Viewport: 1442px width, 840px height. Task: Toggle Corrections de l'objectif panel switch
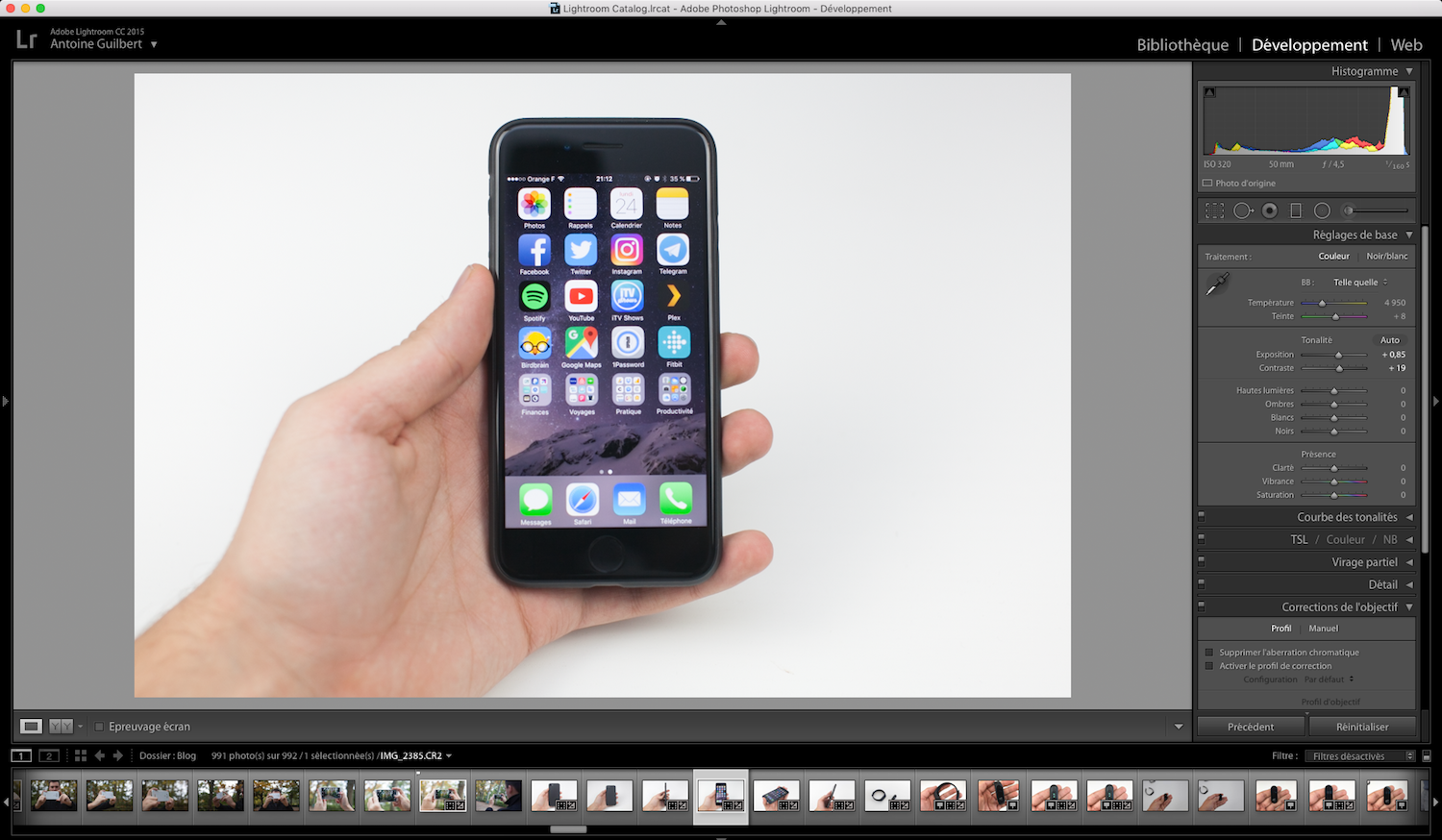[x=1202, y=607]
